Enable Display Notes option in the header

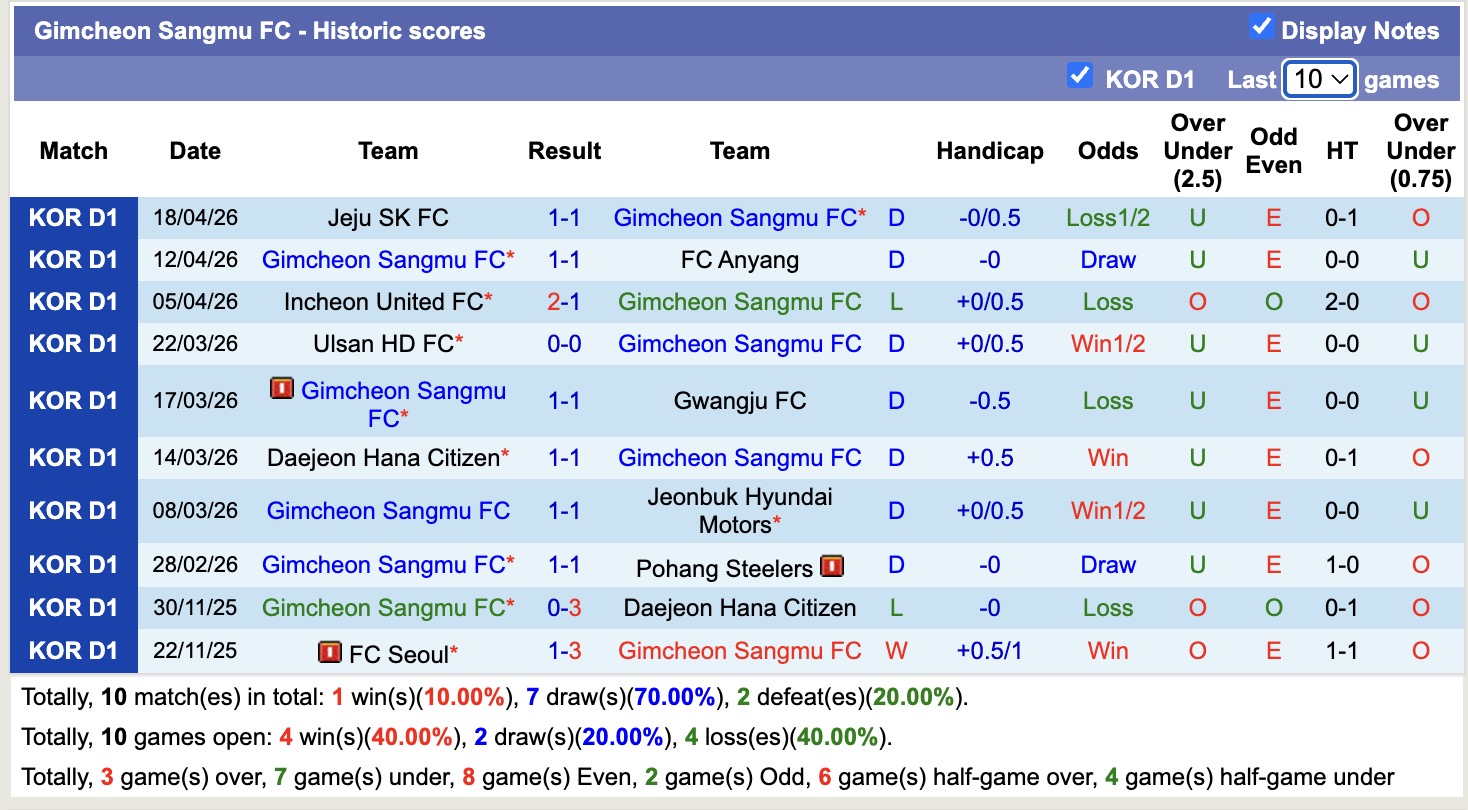pos(1261,30)
